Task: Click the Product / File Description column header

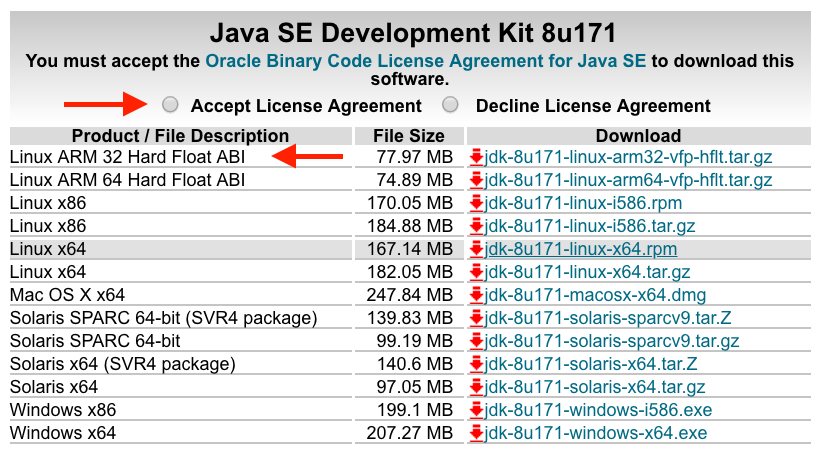Action: (180, 136)
